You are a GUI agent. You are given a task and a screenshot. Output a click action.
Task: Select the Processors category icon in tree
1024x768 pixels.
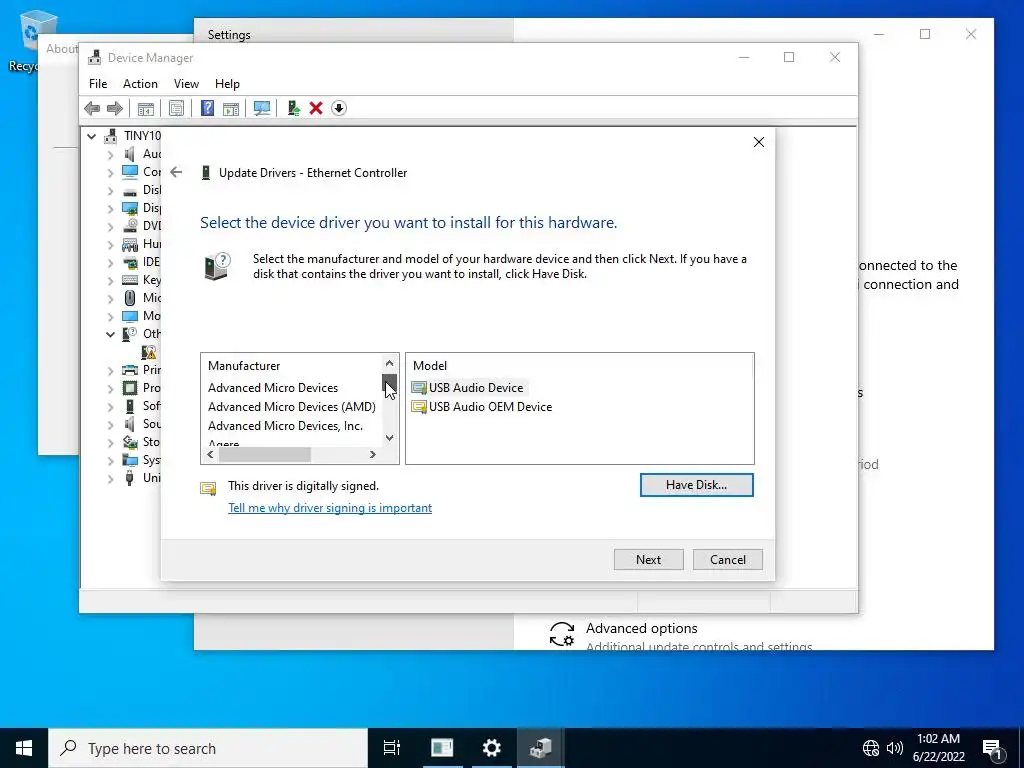tap(130, 388)
